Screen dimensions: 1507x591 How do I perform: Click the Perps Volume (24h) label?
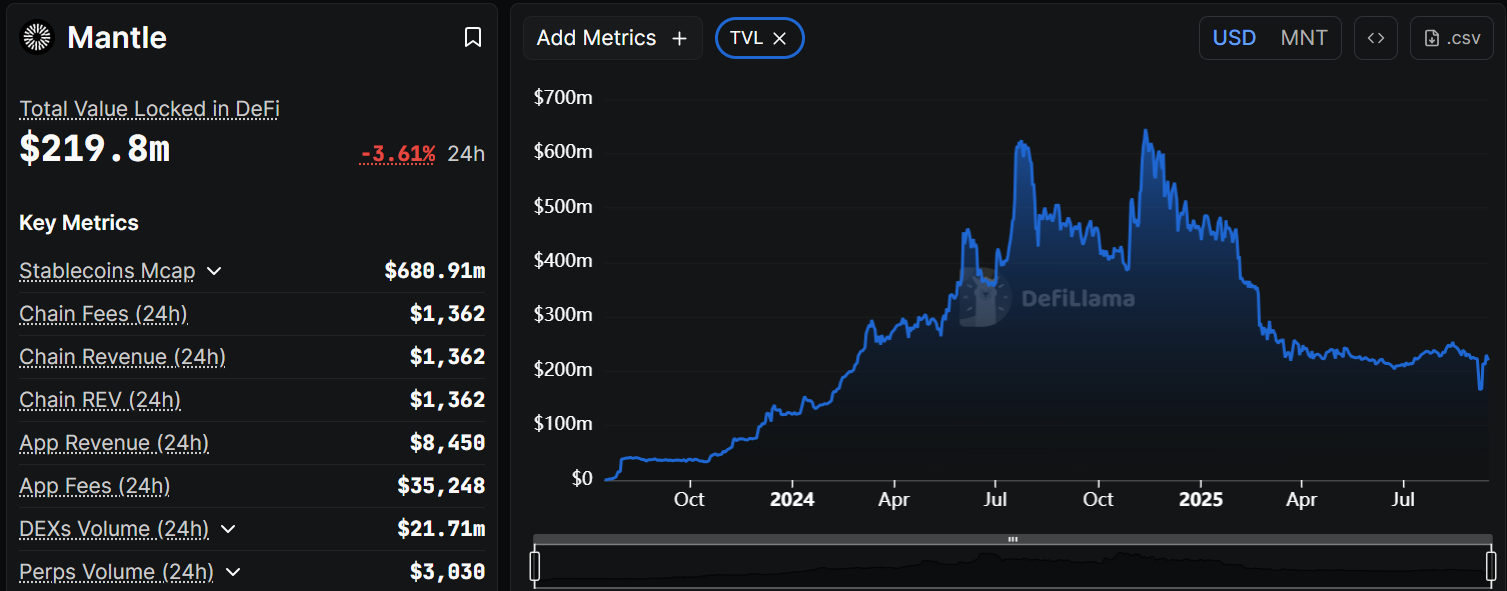point(117,572)
